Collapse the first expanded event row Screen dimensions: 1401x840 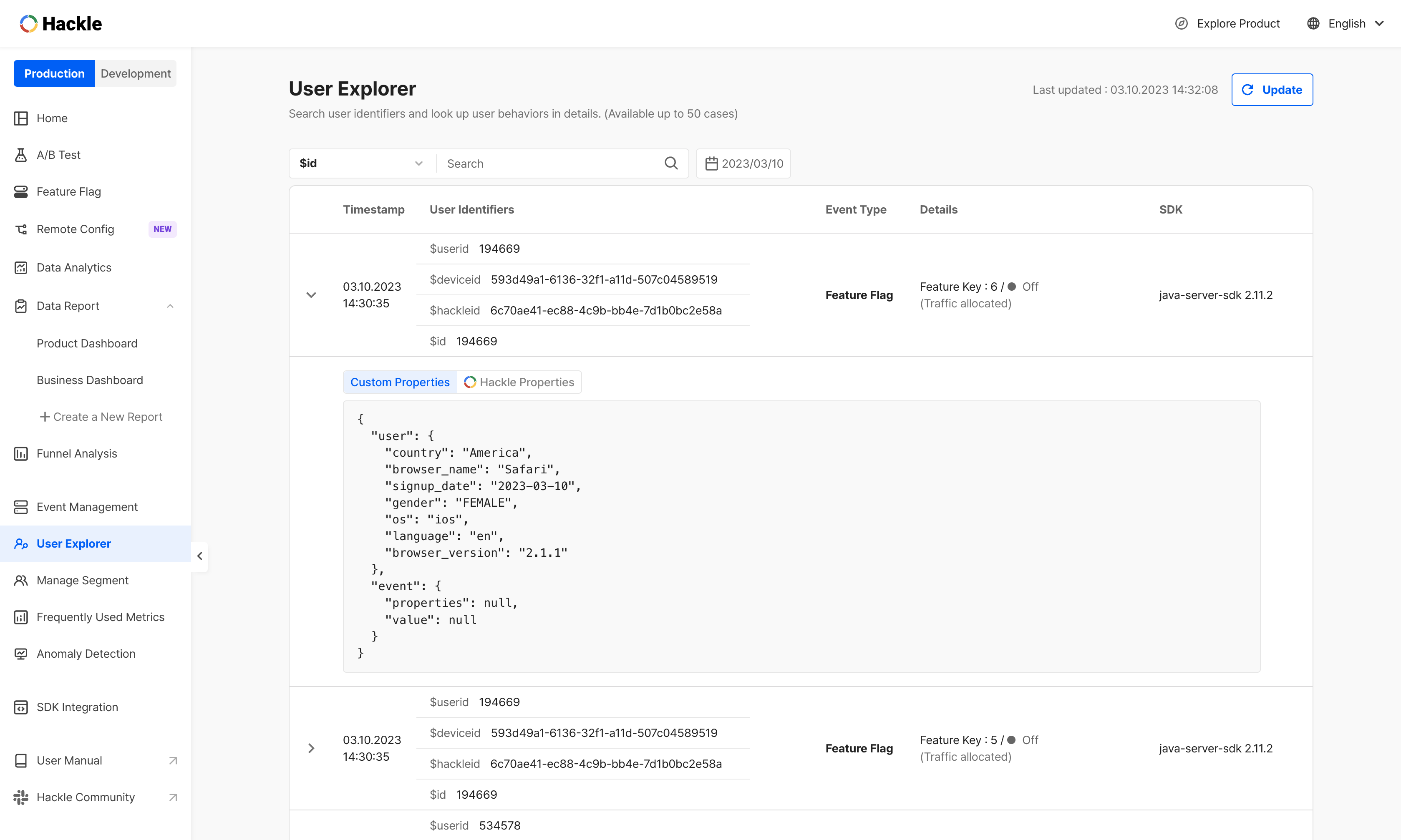coord(311,295)
